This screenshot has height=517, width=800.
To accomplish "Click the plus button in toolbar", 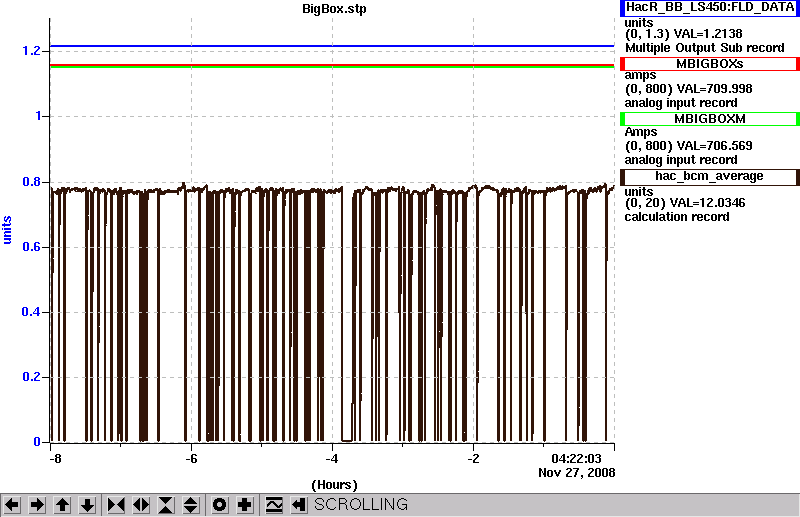I will (244, 505).
